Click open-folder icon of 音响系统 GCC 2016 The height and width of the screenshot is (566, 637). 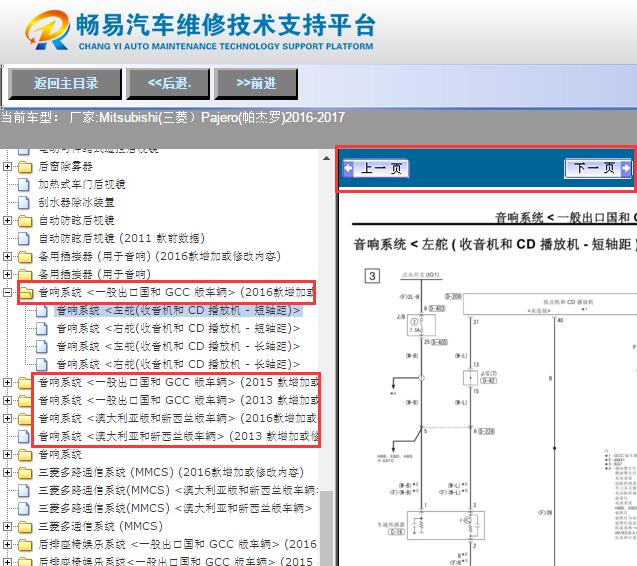pos(26,293)
